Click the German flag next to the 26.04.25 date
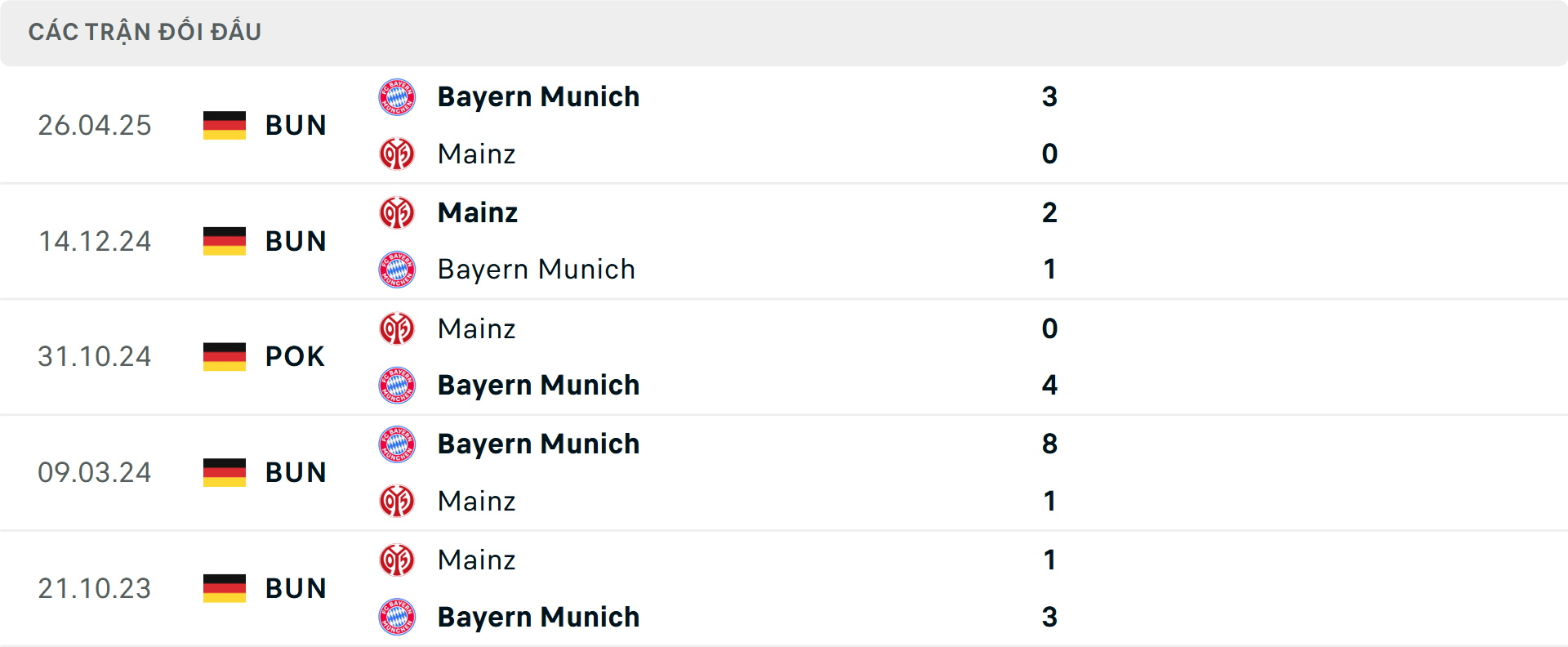Viewport: 1568px width, 647px height. tap(224, 125)
